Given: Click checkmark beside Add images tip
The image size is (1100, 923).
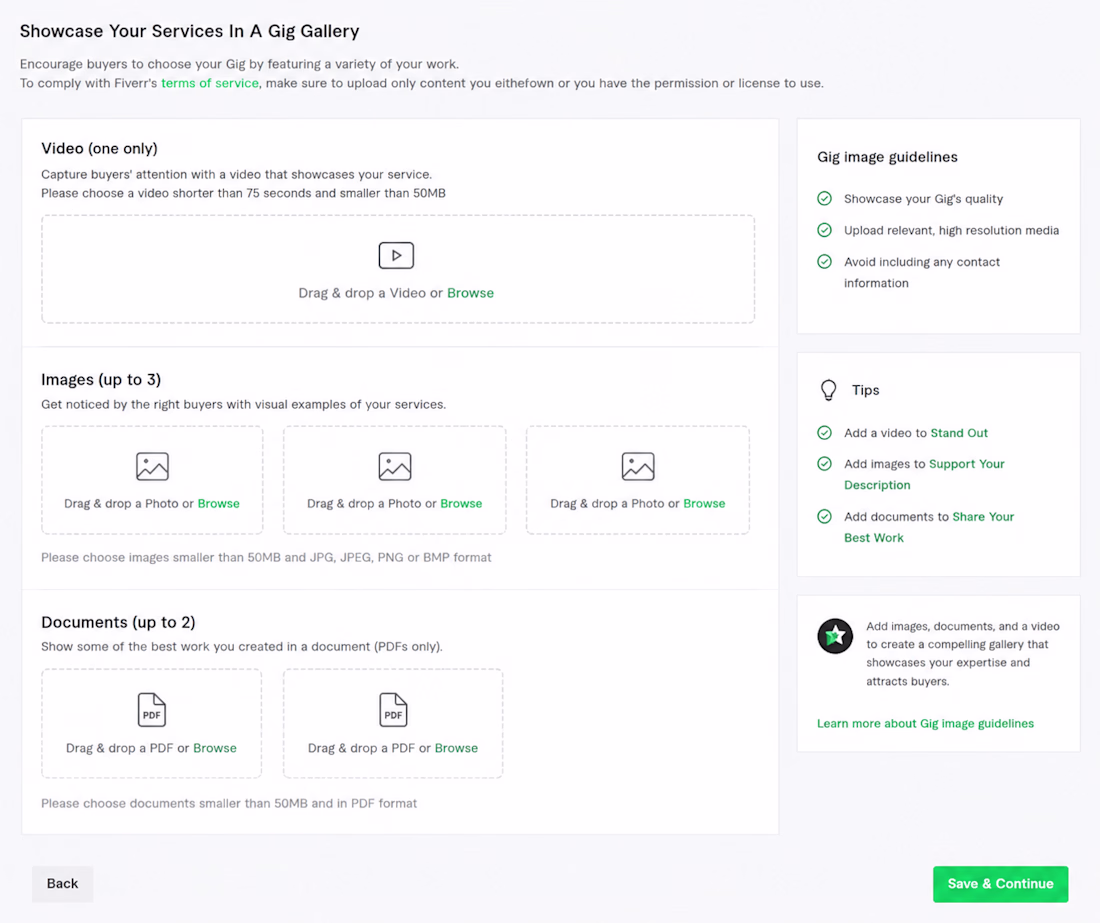Looking at the screenshot, I should 825,464.
